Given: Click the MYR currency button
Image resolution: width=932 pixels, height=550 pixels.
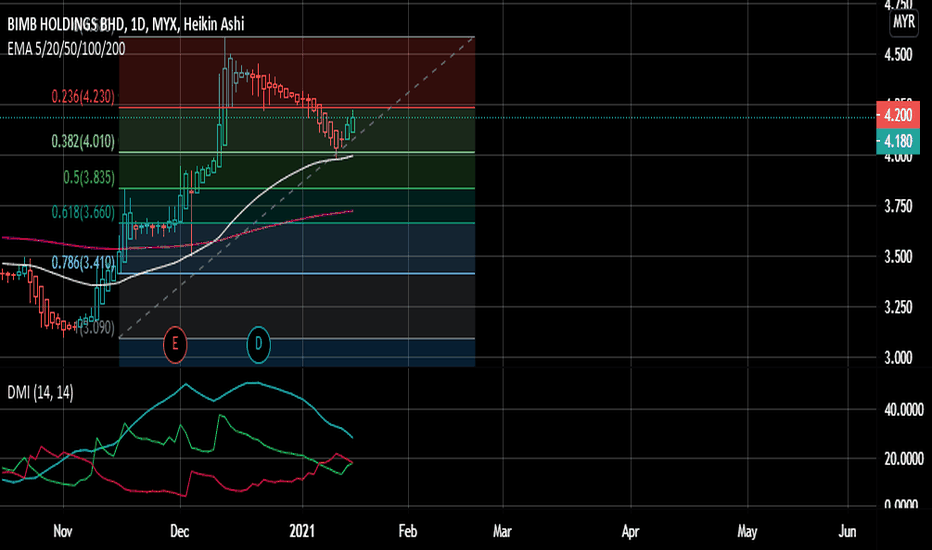Looking at the screenshot, I should 903,22.
